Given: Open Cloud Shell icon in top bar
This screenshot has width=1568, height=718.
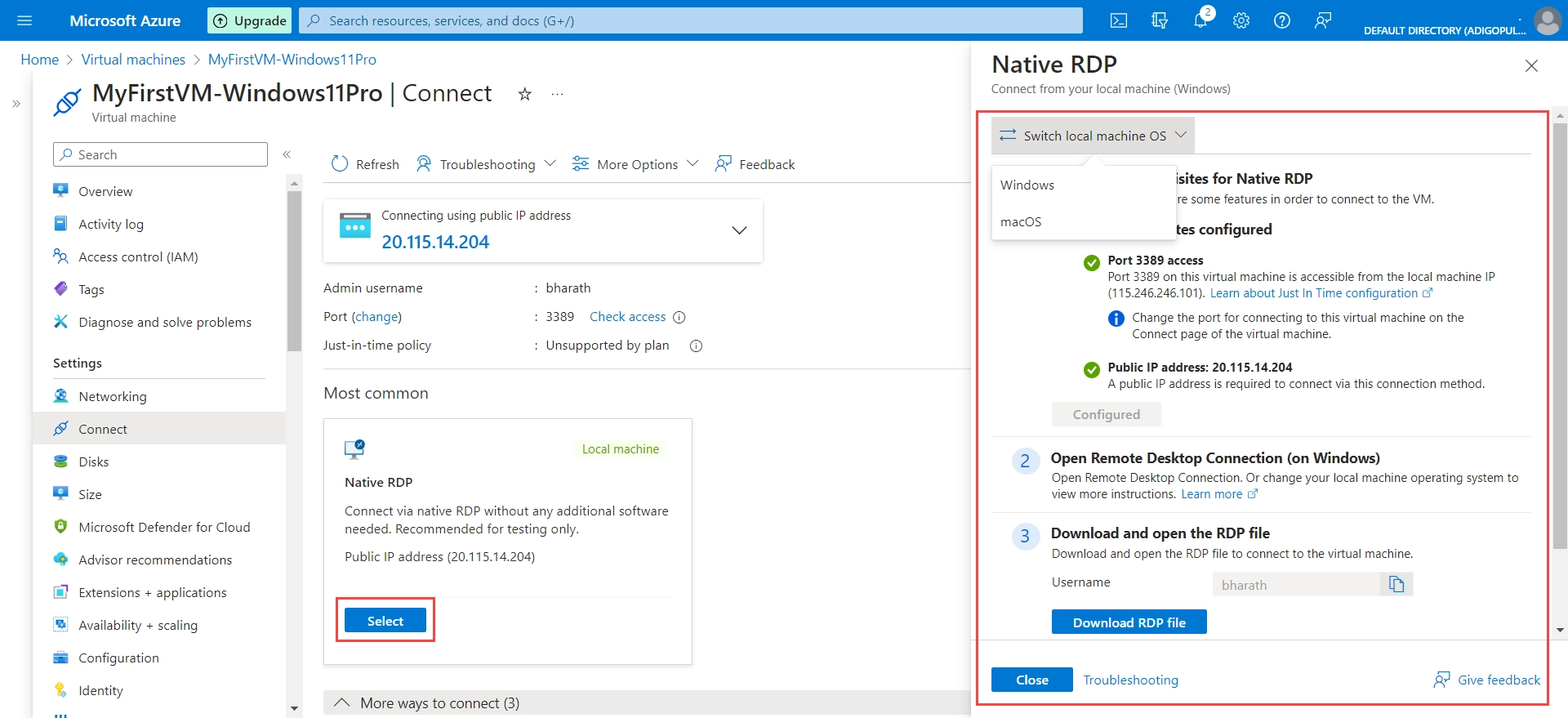Looking at the screenshot, I should coord(1119,20).
